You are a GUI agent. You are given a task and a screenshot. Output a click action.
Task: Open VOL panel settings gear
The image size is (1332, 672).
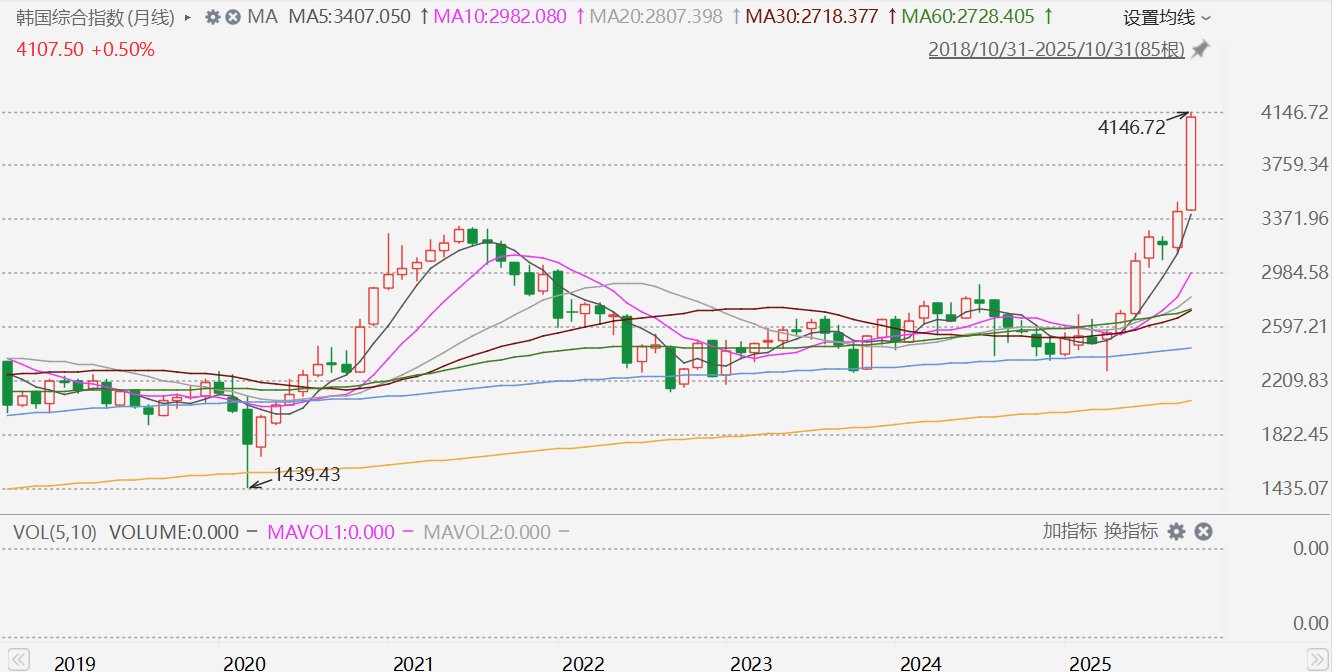(x=1177, y=531)
